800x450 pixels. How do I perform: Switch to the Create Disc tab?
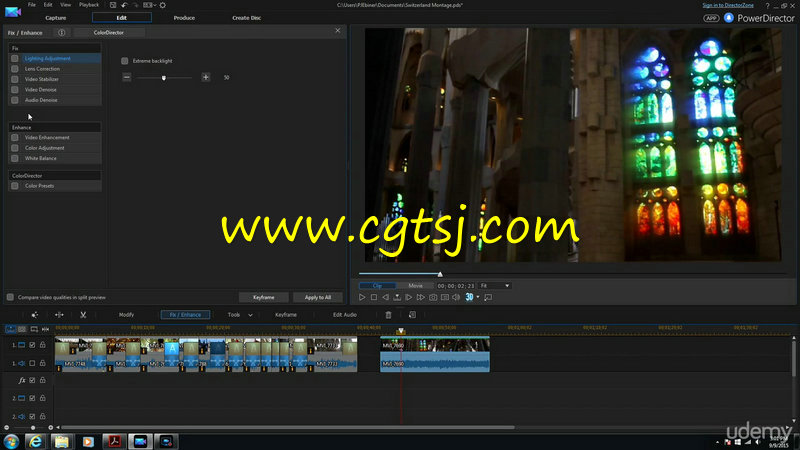pyautogui.click(x=246, y=18)
